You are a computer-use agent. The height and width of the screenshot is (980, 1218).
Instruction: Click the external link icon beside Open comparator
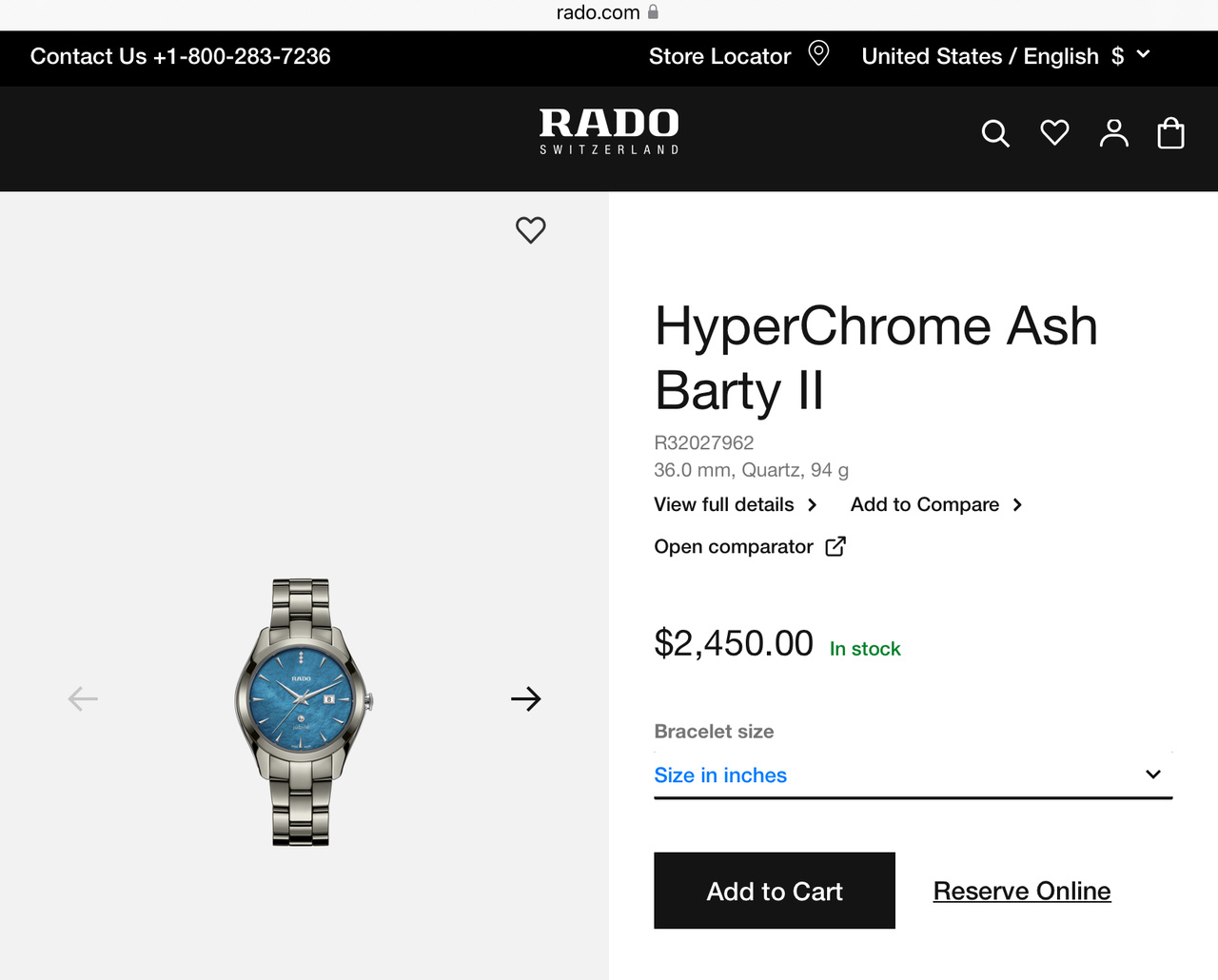coord(835,546)
